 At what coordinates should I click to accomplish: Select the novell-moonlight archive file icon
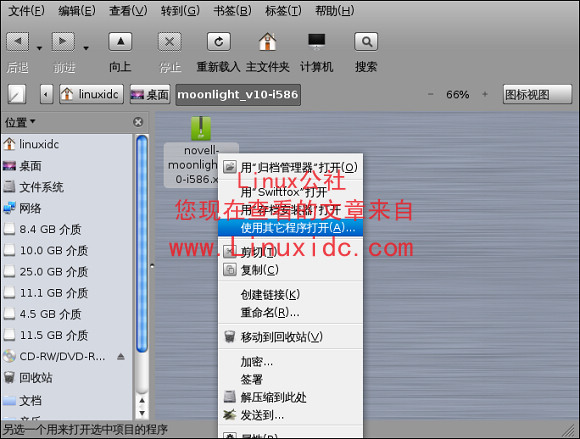click(201, 128)
